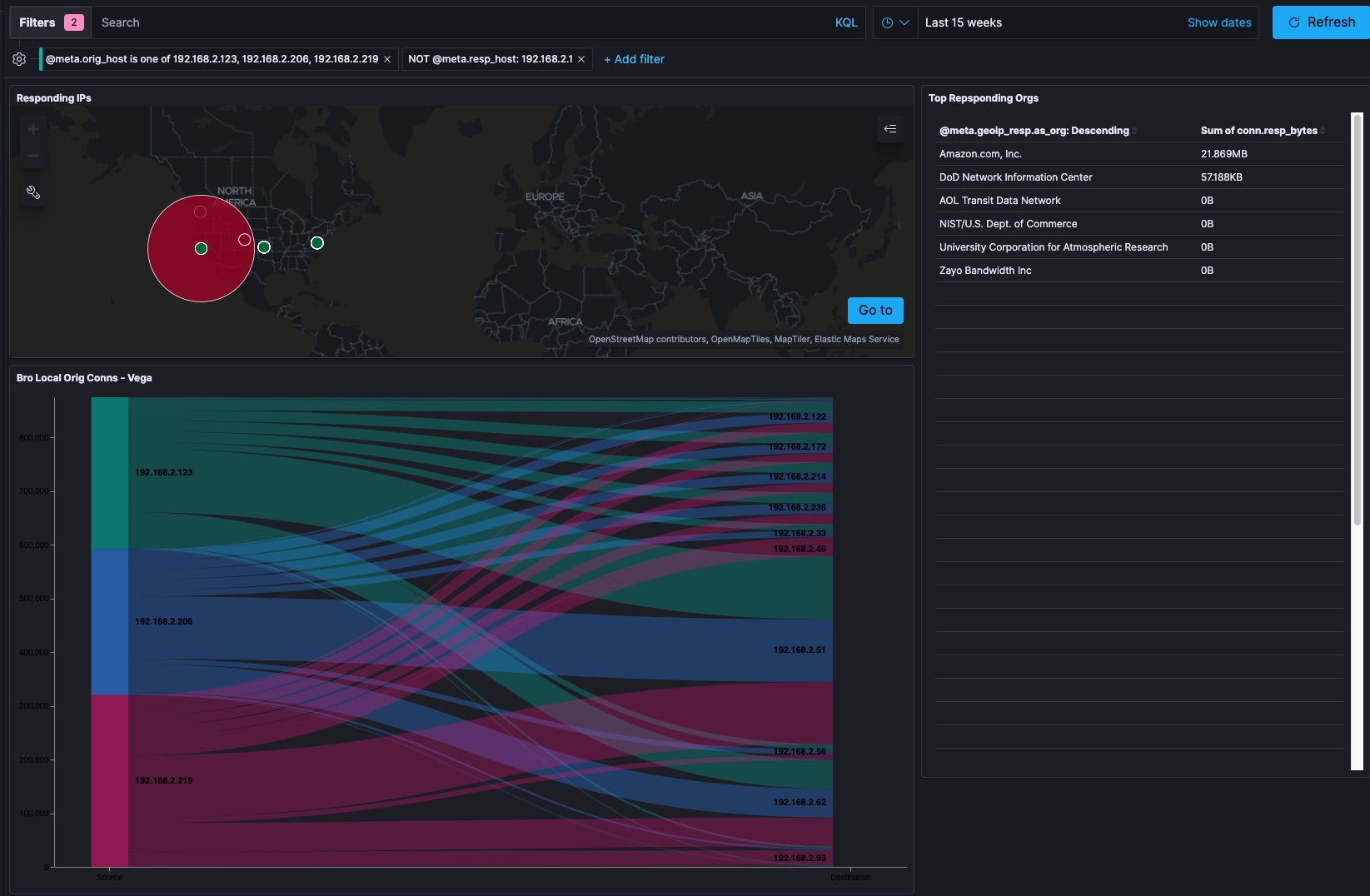Click the Last 15 weeks time range
1370x896 pixels.
[x=964, y=22]
